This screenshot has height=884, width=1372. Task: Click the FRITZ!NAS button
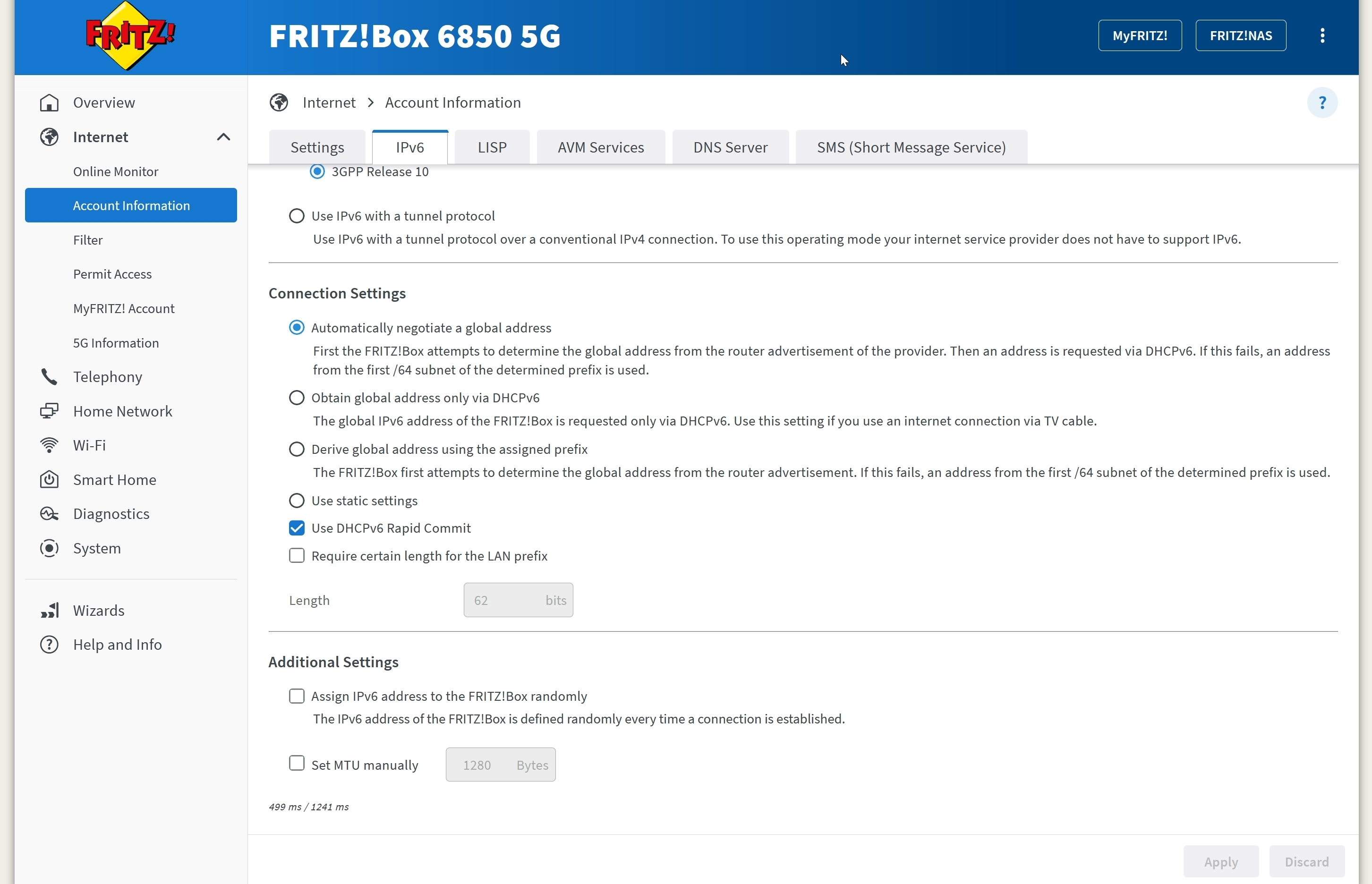coord(1241,35)
